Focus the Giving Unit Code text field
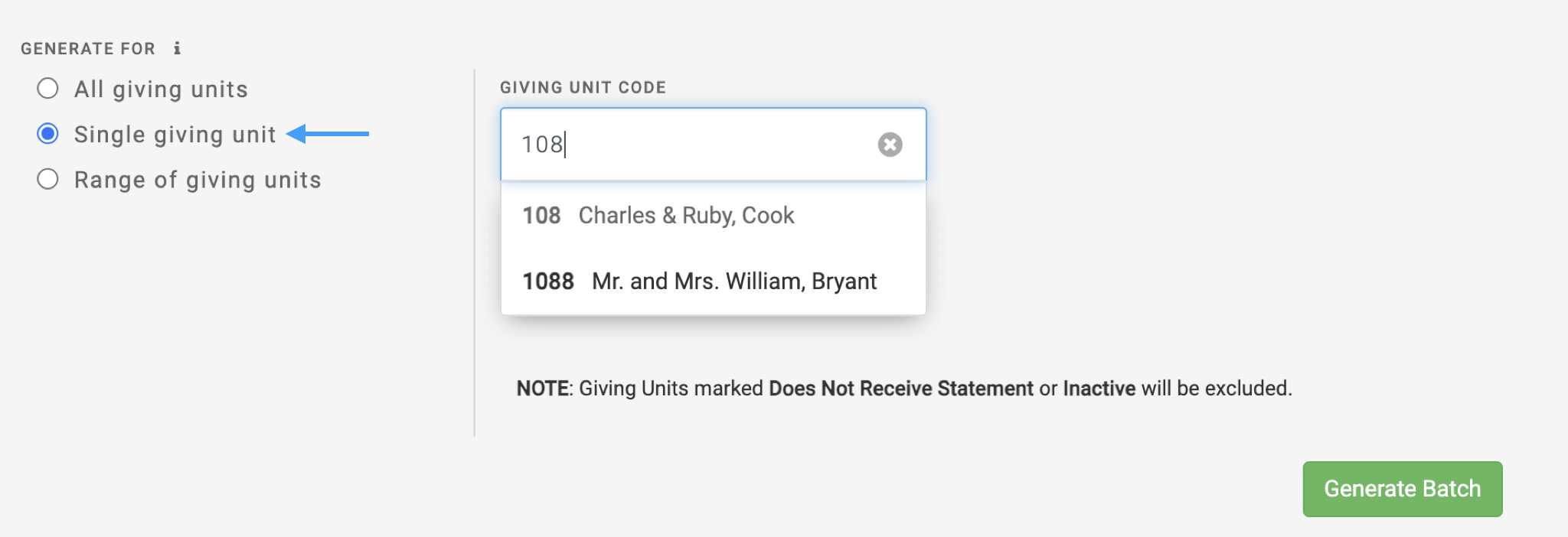This screenshot has height=537, width=1568. click(689, 145)
